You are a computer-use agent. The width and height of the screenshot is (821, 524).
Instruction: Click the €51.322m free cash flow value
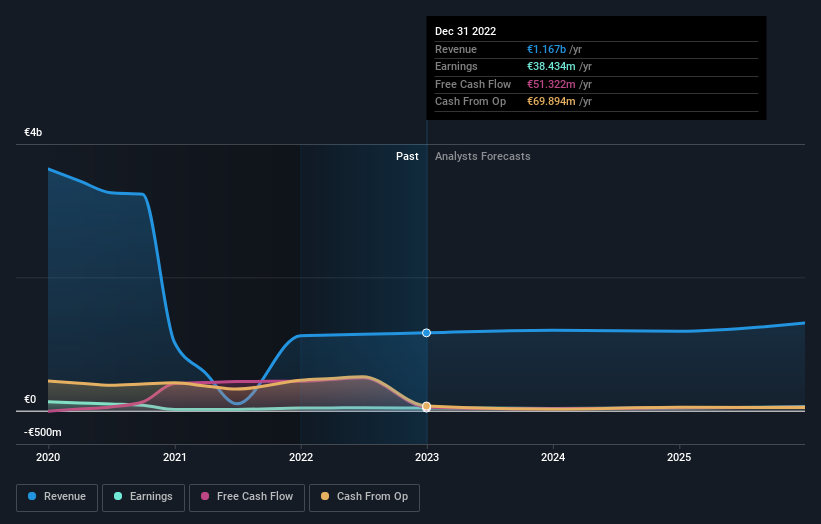coord(551,84)
